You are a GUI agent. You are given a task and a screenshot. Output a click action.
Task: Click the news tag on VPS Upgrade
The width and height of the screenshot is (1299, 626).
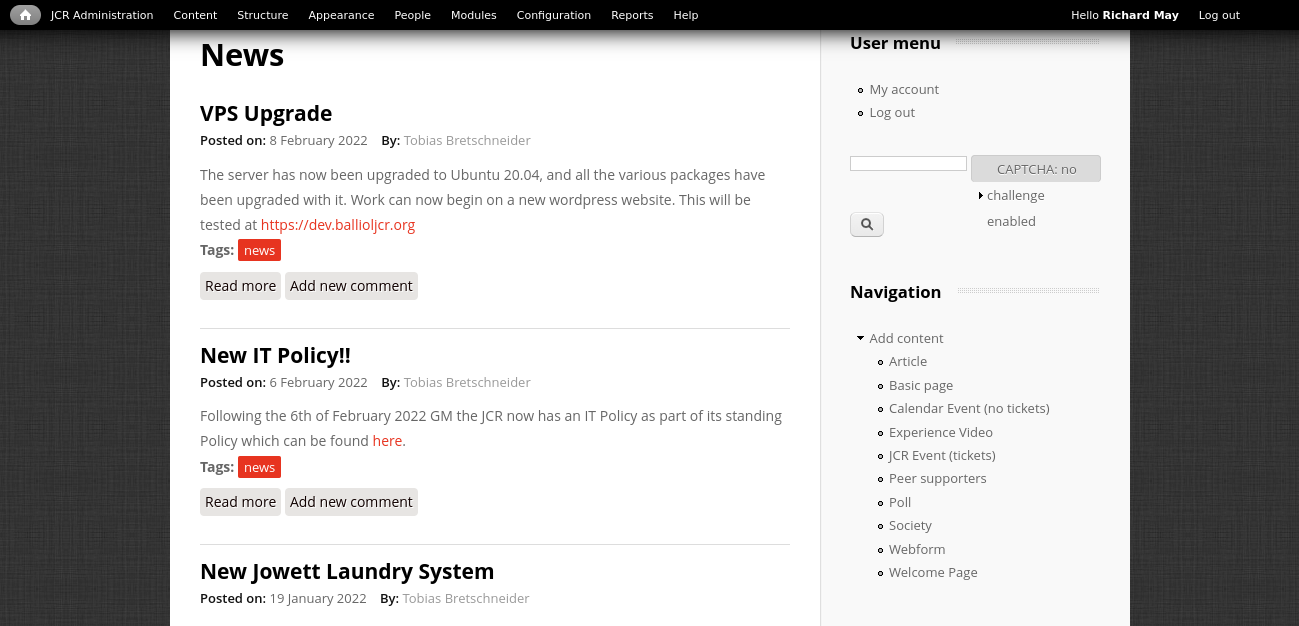(259, 250)
